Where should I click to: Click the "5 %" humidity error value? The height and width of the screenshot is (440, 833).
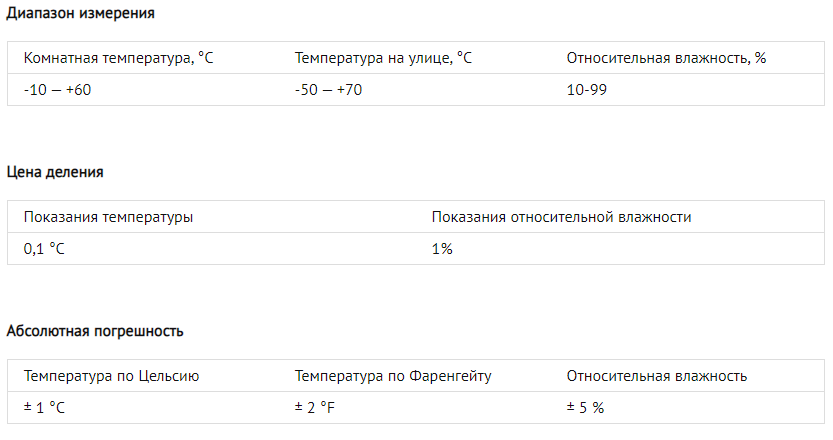pyautogui.click(x=592, y=408)
